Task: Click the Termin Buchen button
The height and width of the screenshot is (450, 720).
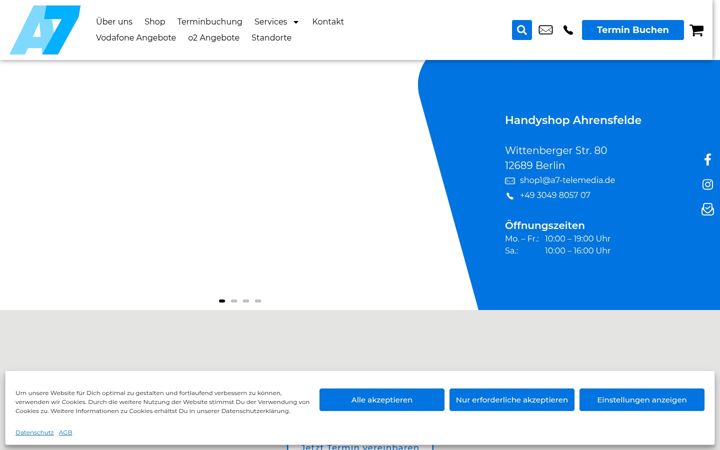Action: pos(633,30)
